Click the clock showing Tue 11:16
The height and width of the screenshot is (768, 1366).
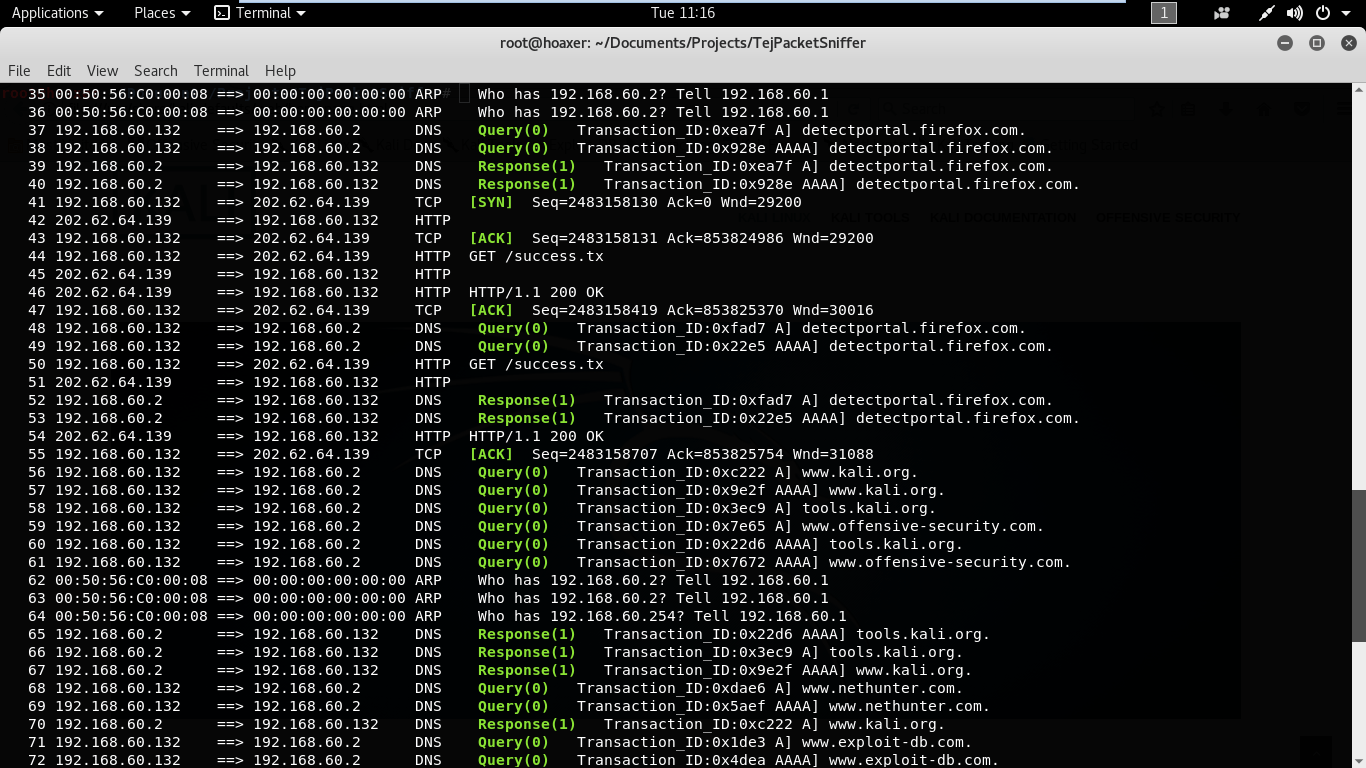point(683,13)
